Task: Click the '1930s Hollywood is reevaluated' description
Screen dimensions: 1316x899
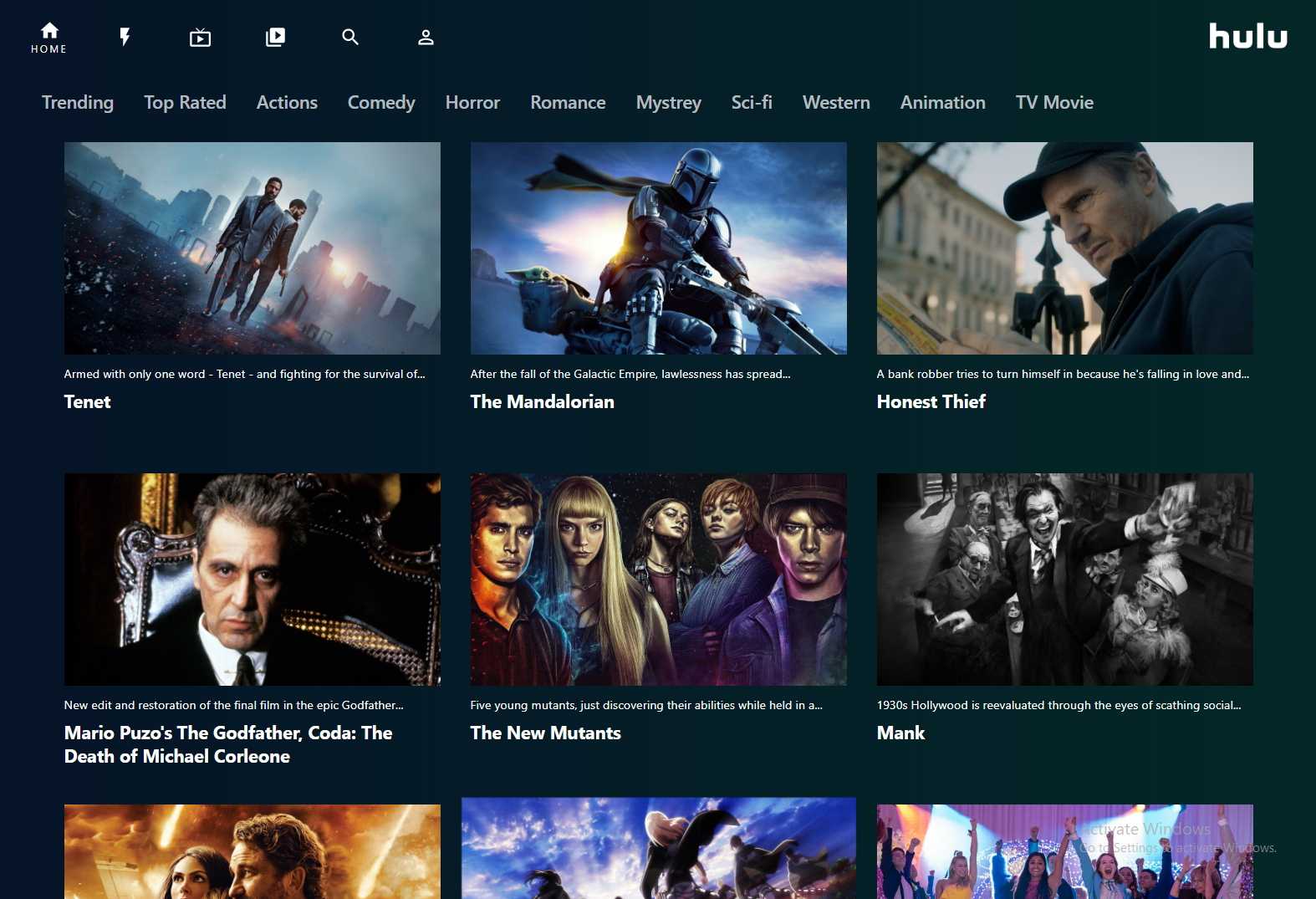Action: pyautogui.click(x=1059, y=705)
